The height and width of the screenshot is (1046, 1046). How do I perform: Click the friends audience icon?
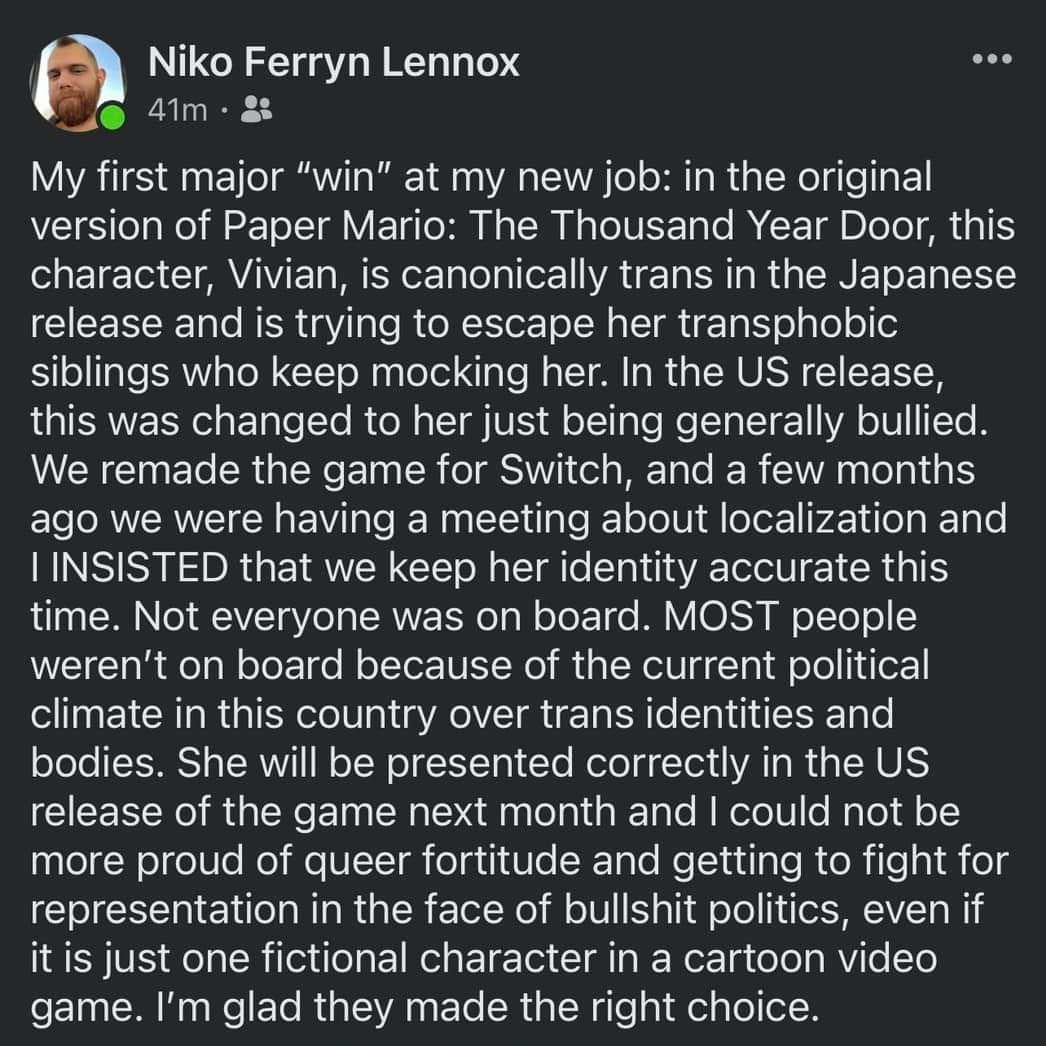coord(258,109)
